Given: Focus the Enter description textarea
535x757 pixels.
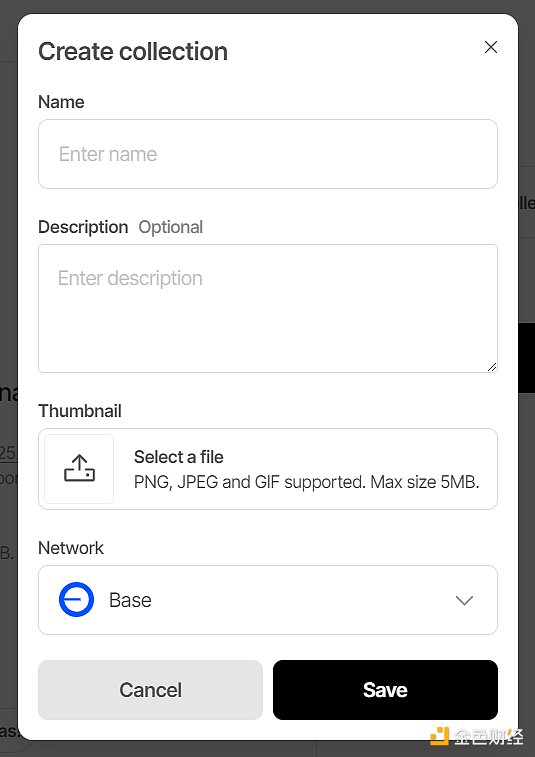Looking at the screenshot, I should (x=268, y=308).
